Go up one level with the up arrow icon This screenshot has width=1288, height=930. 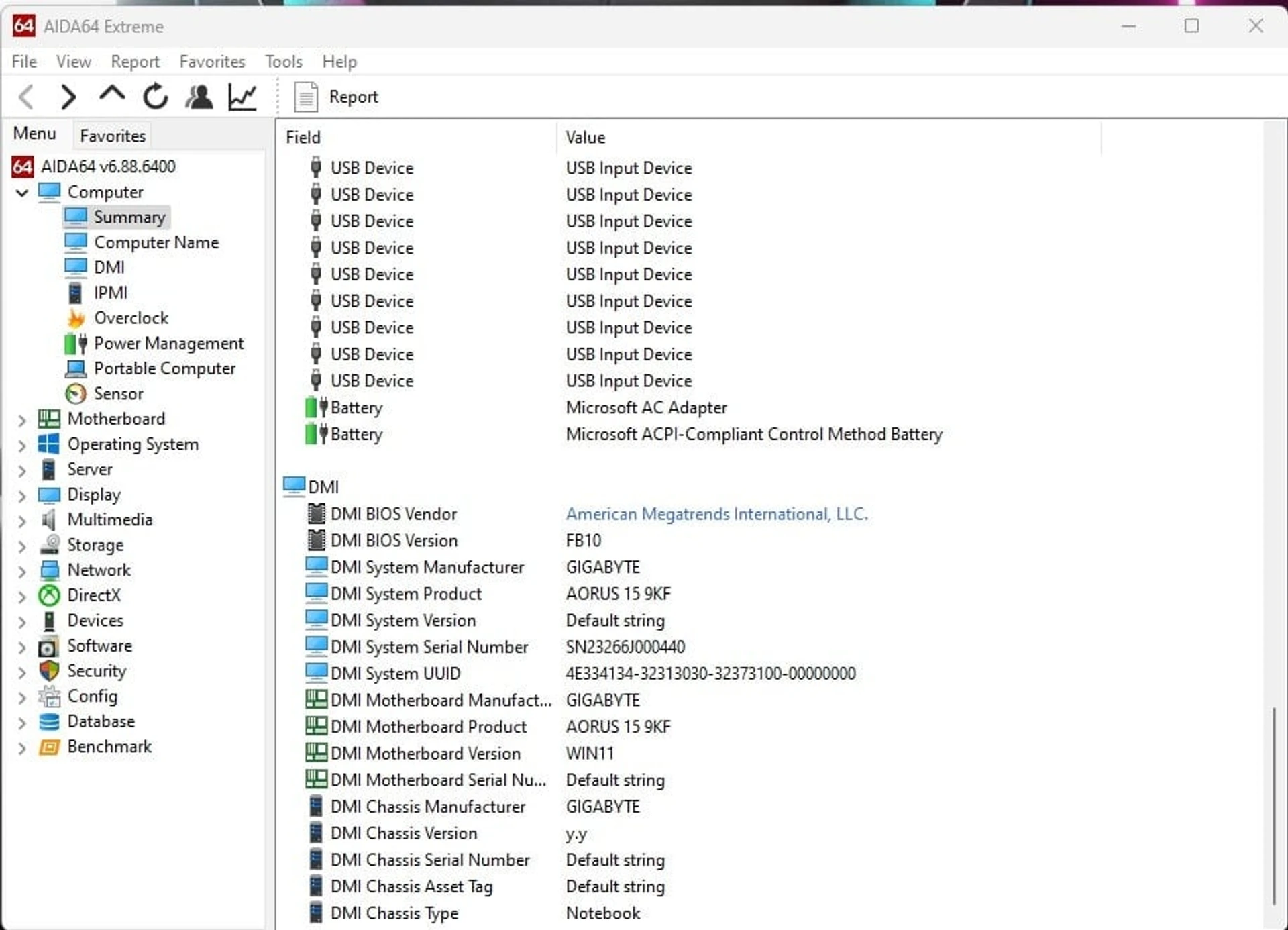pyautogui.click(x=112, y=95)
